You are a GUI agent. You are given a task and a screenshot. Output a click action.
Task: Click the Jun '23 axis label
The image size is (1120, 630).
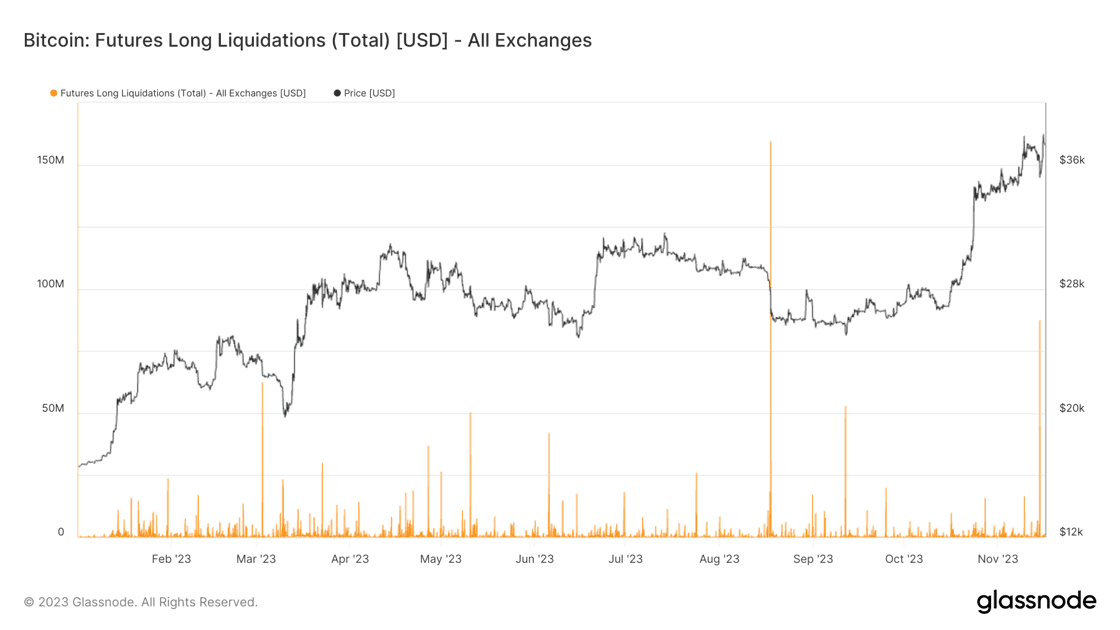click(x=534, y=559)
